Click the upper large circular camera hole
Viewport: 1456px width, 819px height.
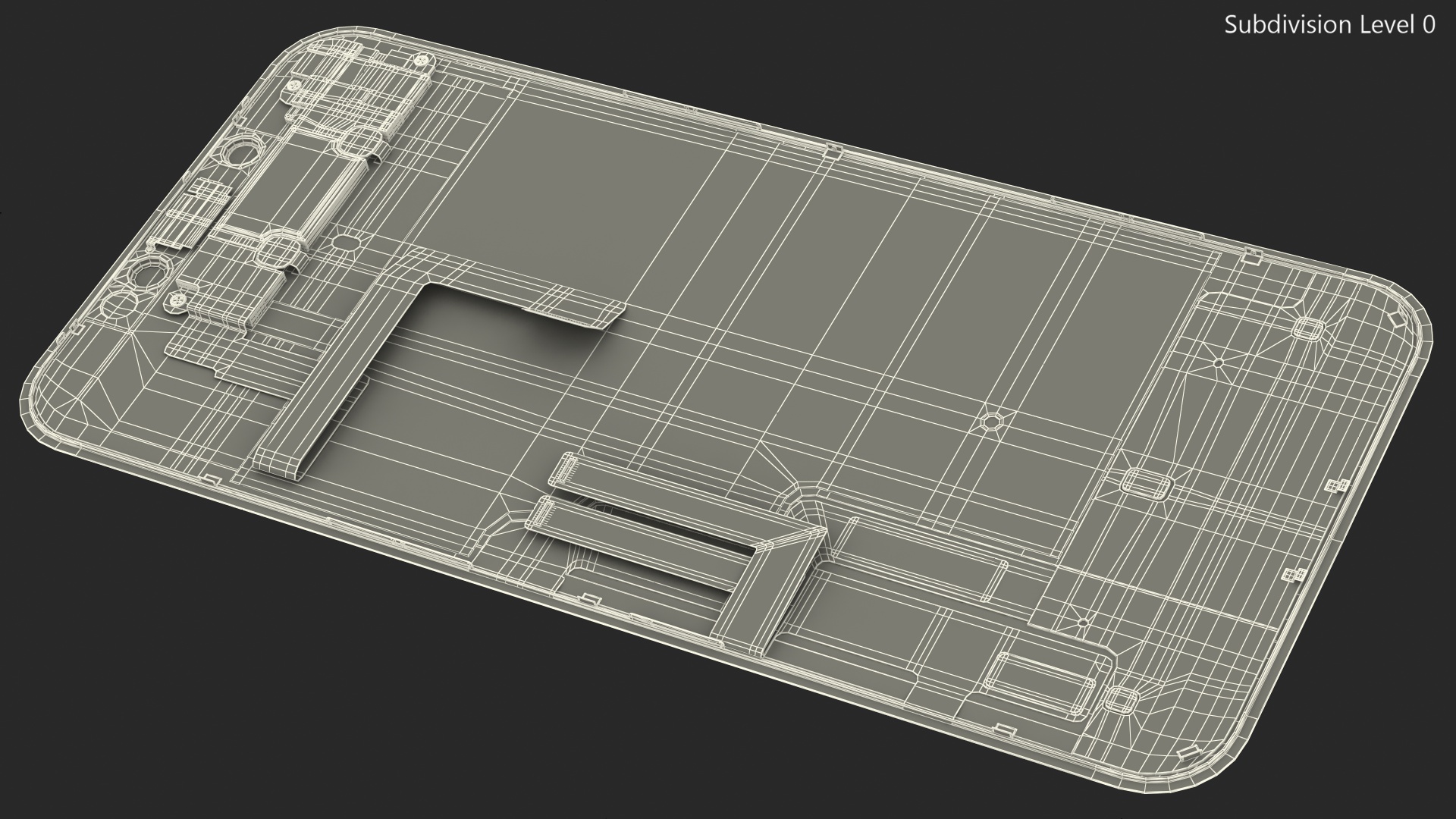[x=242, y=155]
